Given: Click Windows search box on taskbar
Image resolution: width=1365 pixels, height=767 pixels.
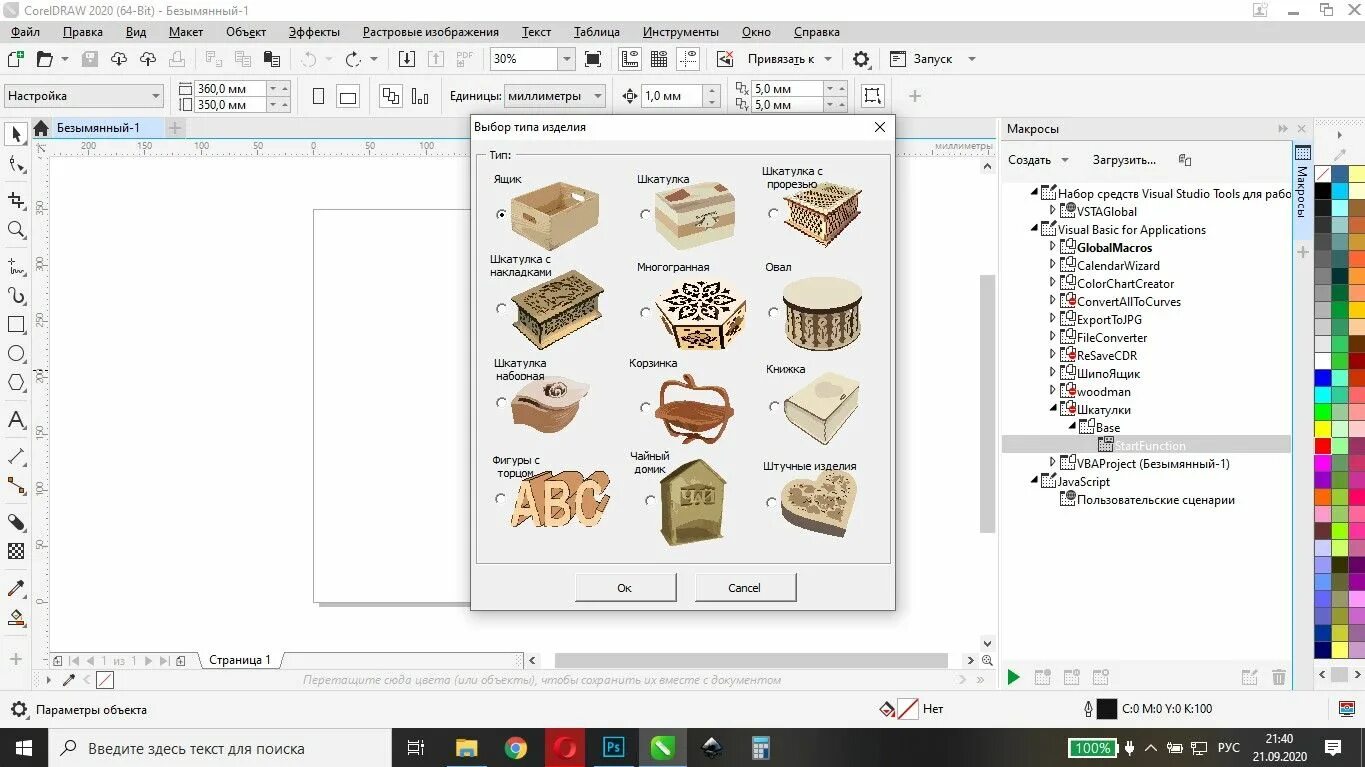Looking at the screenshot, I should (220, 748).
